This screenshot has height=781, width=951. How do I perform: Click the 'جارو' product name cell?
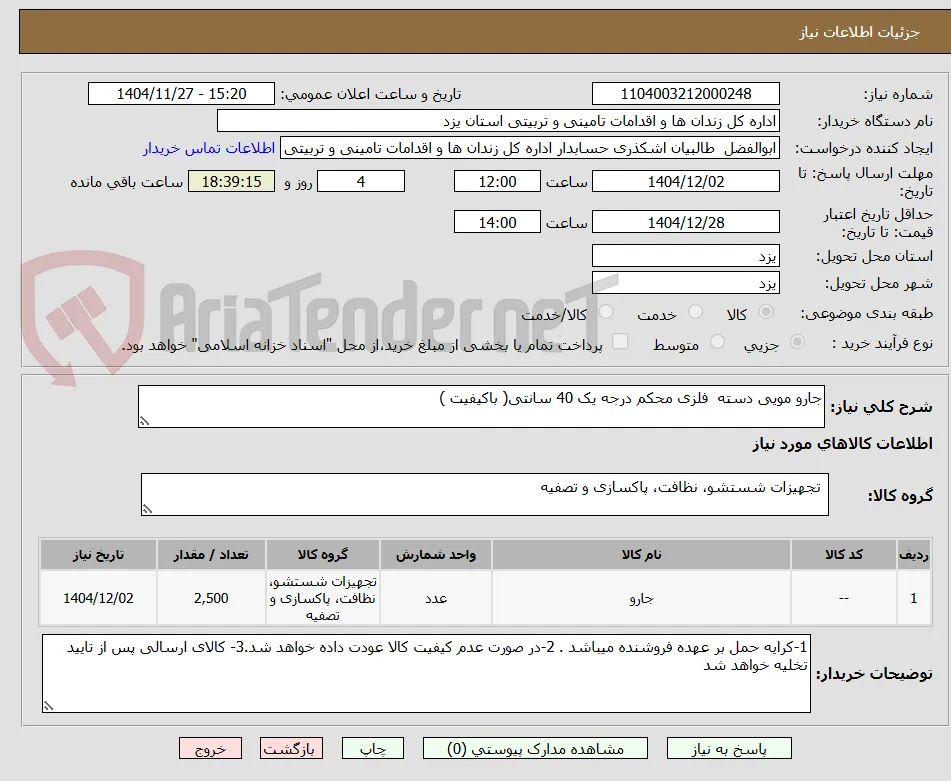[641, 598]
